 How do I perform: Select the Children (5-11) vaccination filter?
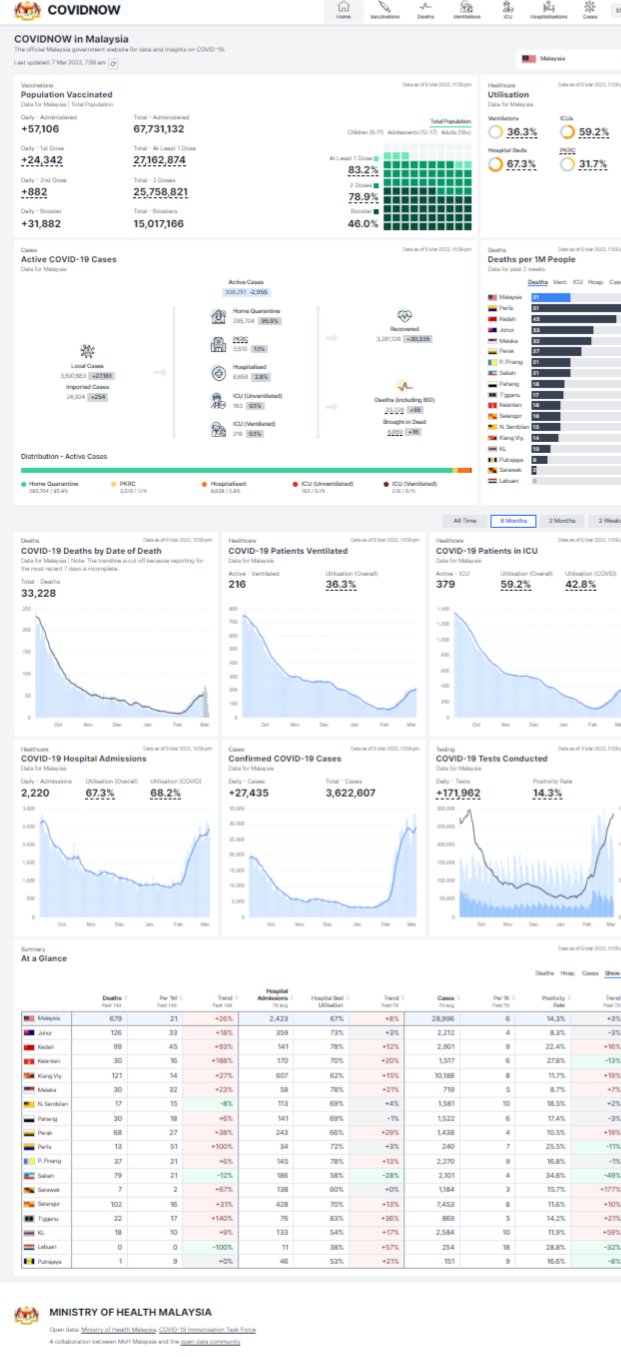click(366, 132)
